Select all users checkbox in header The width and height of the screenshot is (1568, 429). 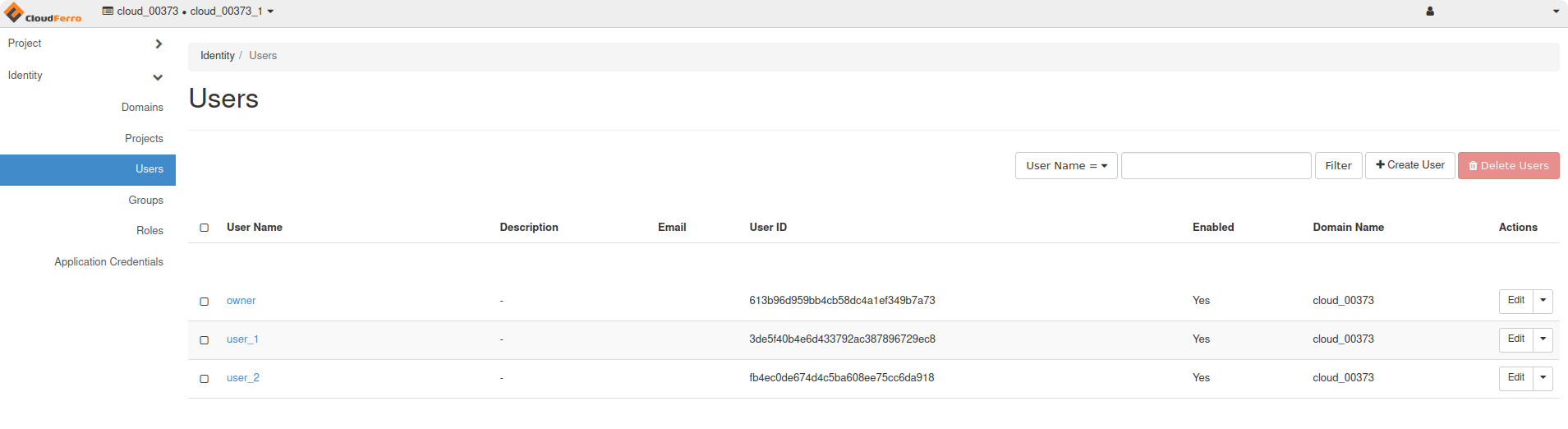click(x=205, y=228)
